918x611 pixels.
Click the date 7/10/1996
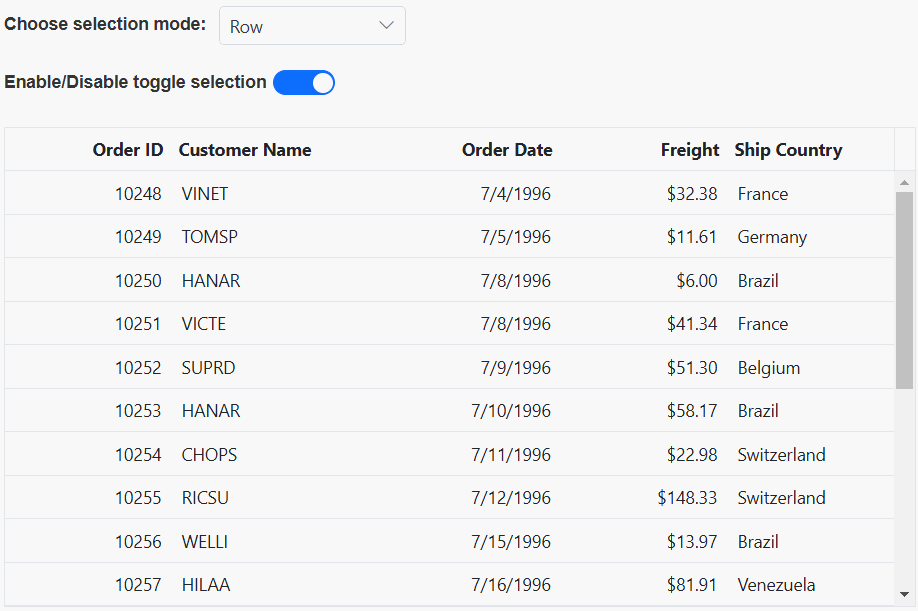pos(511,411)
